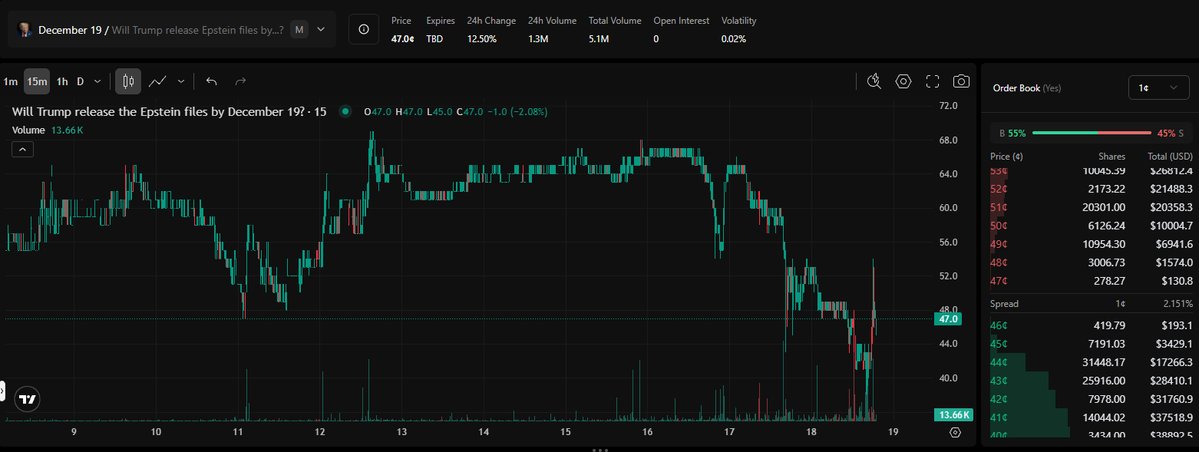Select the 41¢ bid row price
1199x452 pixels.
[999, 418]
